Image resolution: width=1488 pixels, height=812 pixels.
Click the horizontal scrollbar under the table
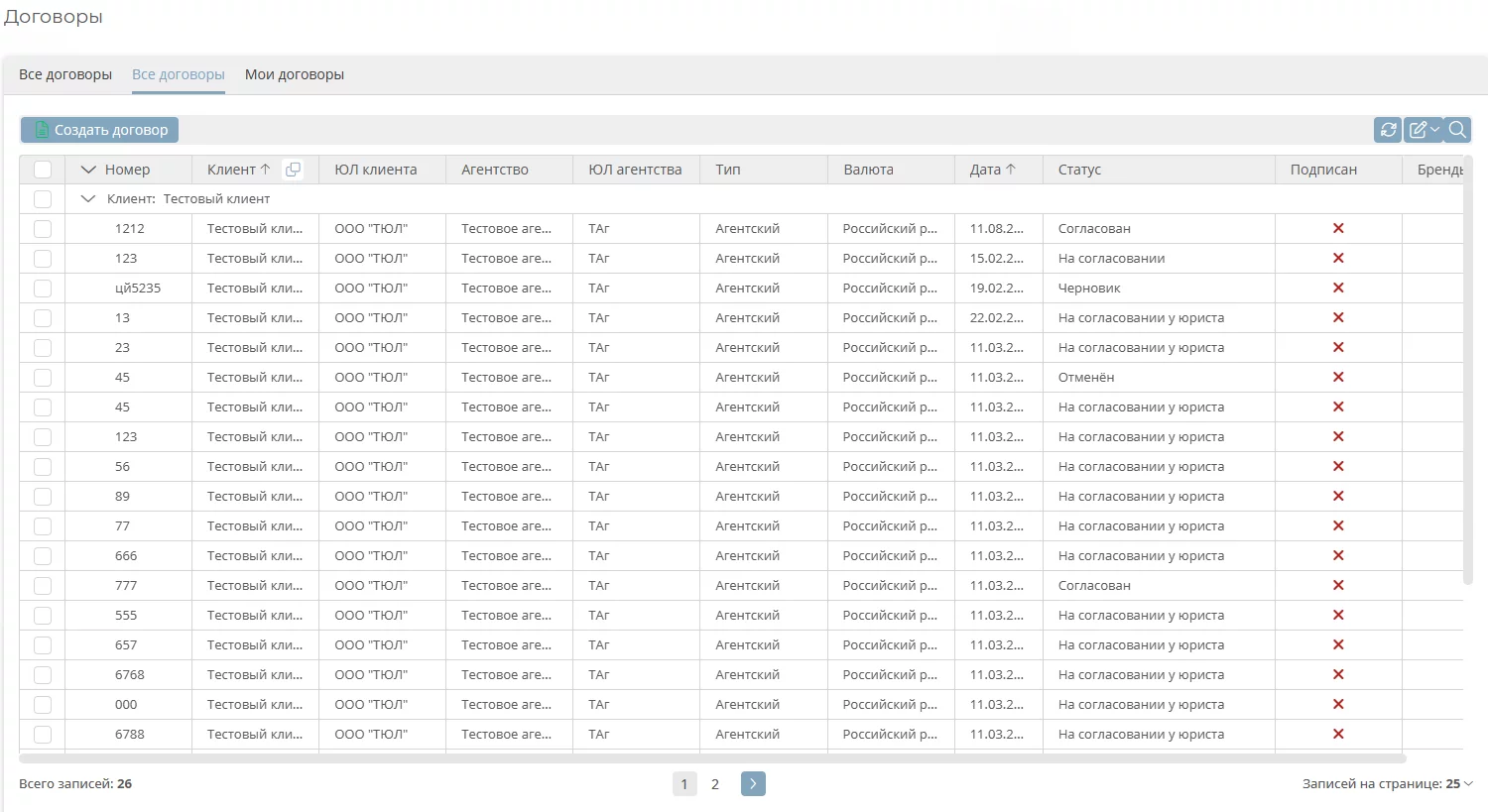pos(712,758)
